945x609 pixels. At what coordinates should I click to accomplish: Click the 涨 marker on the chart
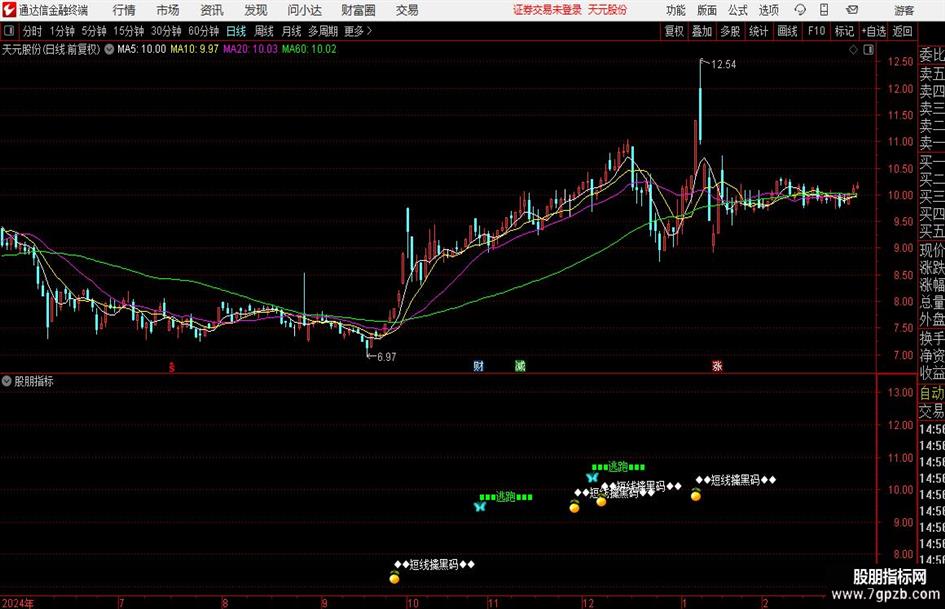[x=717, y=365]
